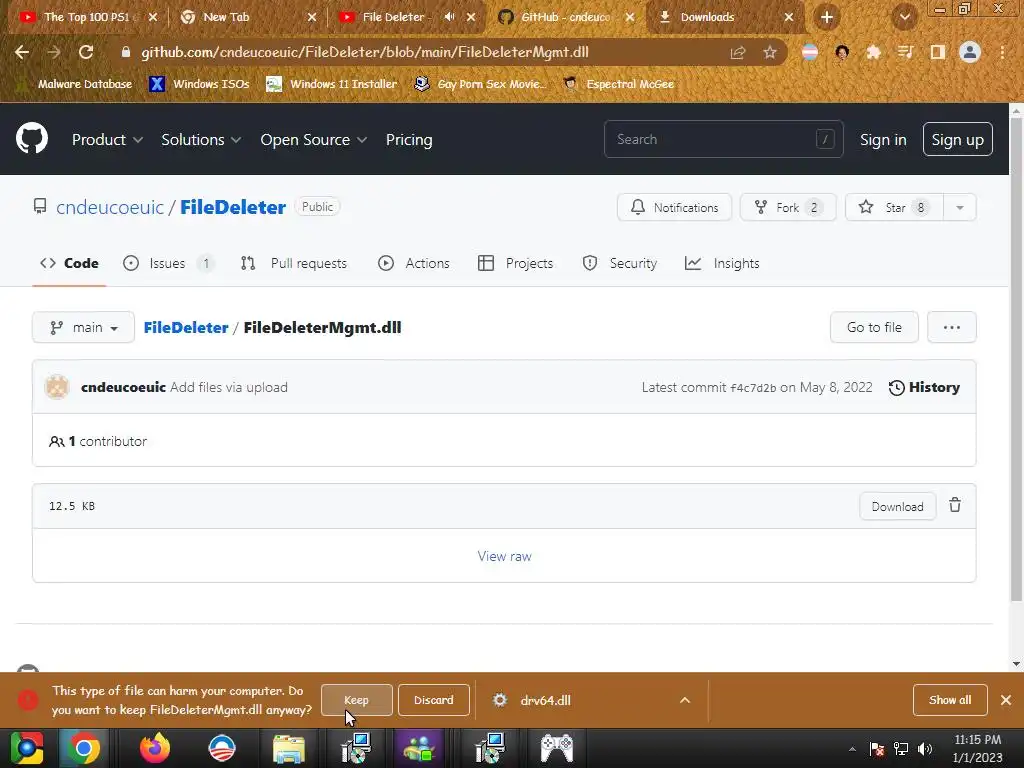This screenshot has height=768, width=1024.
Task: Open media control playlist icon
Action: (906, 52)
